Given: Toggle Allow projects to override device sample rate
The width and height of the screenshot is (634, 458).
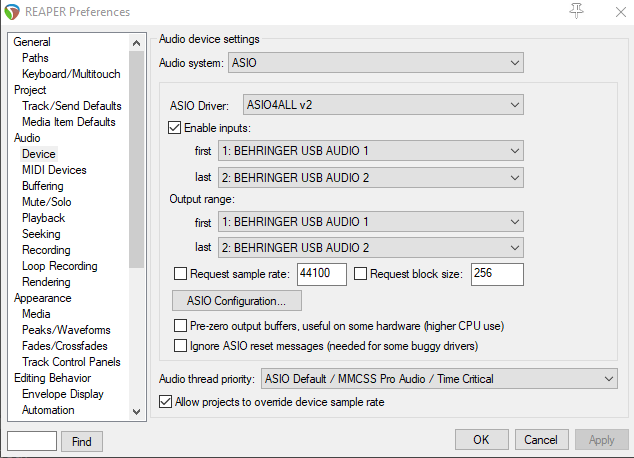Looking at the screenshot, I should [x=165, y=402].
